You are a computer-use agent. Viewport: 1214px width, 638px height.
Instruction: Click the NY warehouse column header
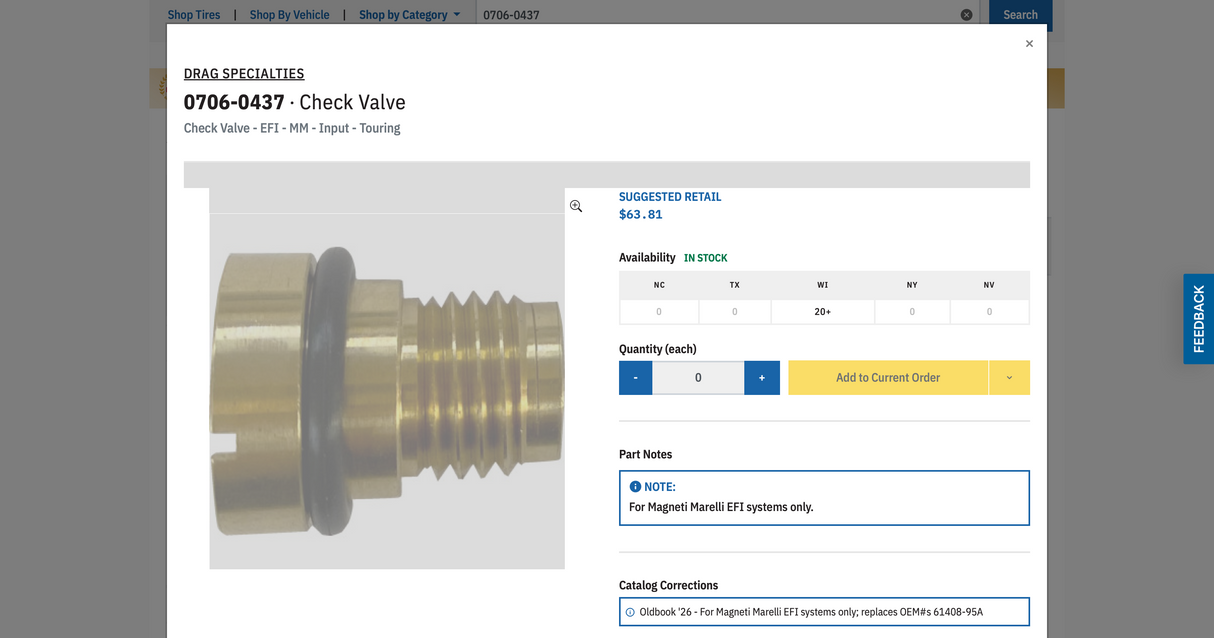(912, 285)
